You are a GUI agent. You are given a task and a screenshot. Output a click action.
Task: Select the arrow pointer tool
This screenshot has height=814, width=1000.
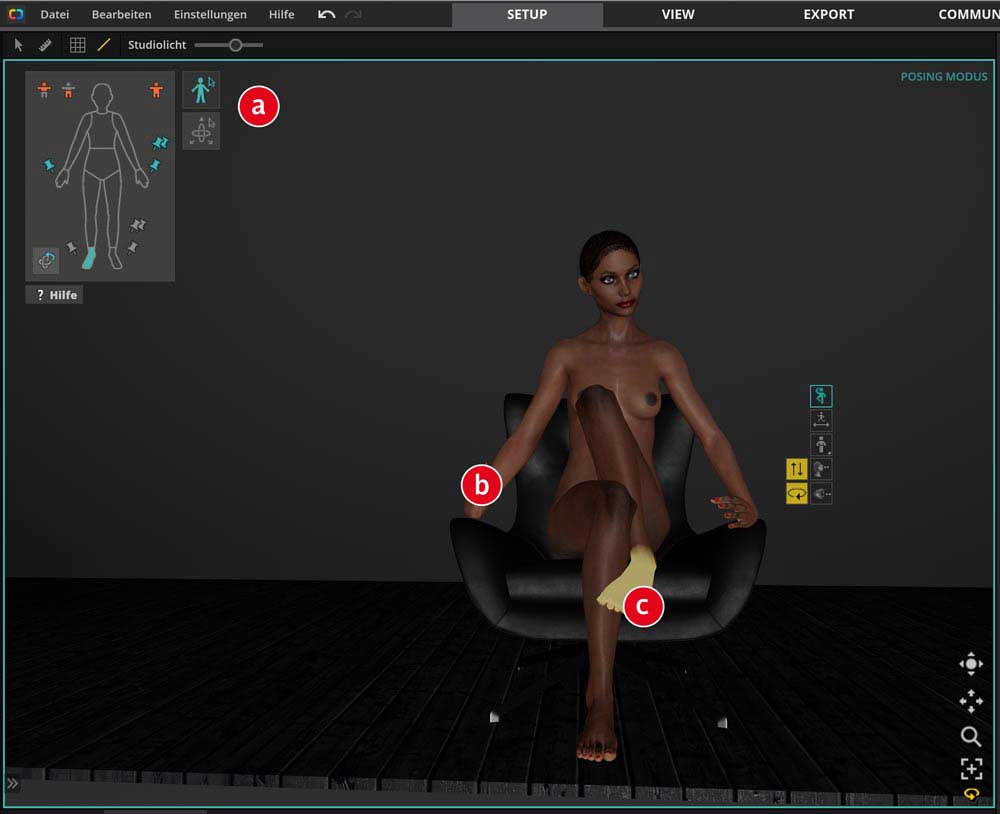pyautogui.click(x=18, y=45)
